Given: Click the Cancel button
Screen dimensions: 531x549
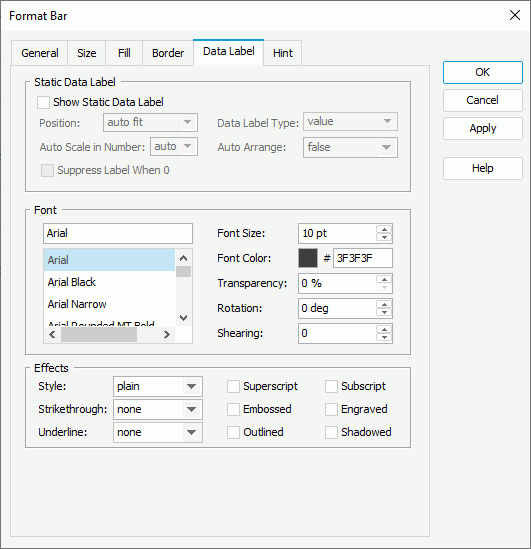Looking at the screenshot, I should (x=483, y=100).
